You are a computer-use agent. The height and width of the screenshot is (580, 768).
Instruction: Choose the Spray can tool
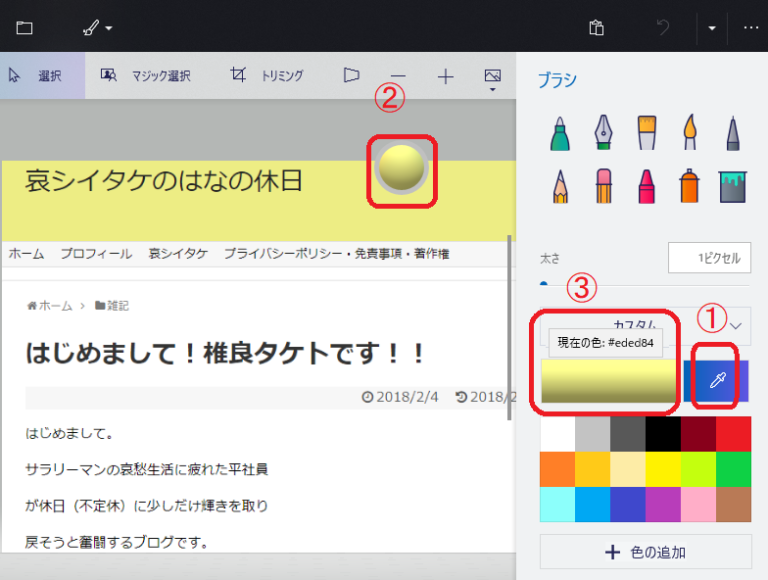pos(690,184)
